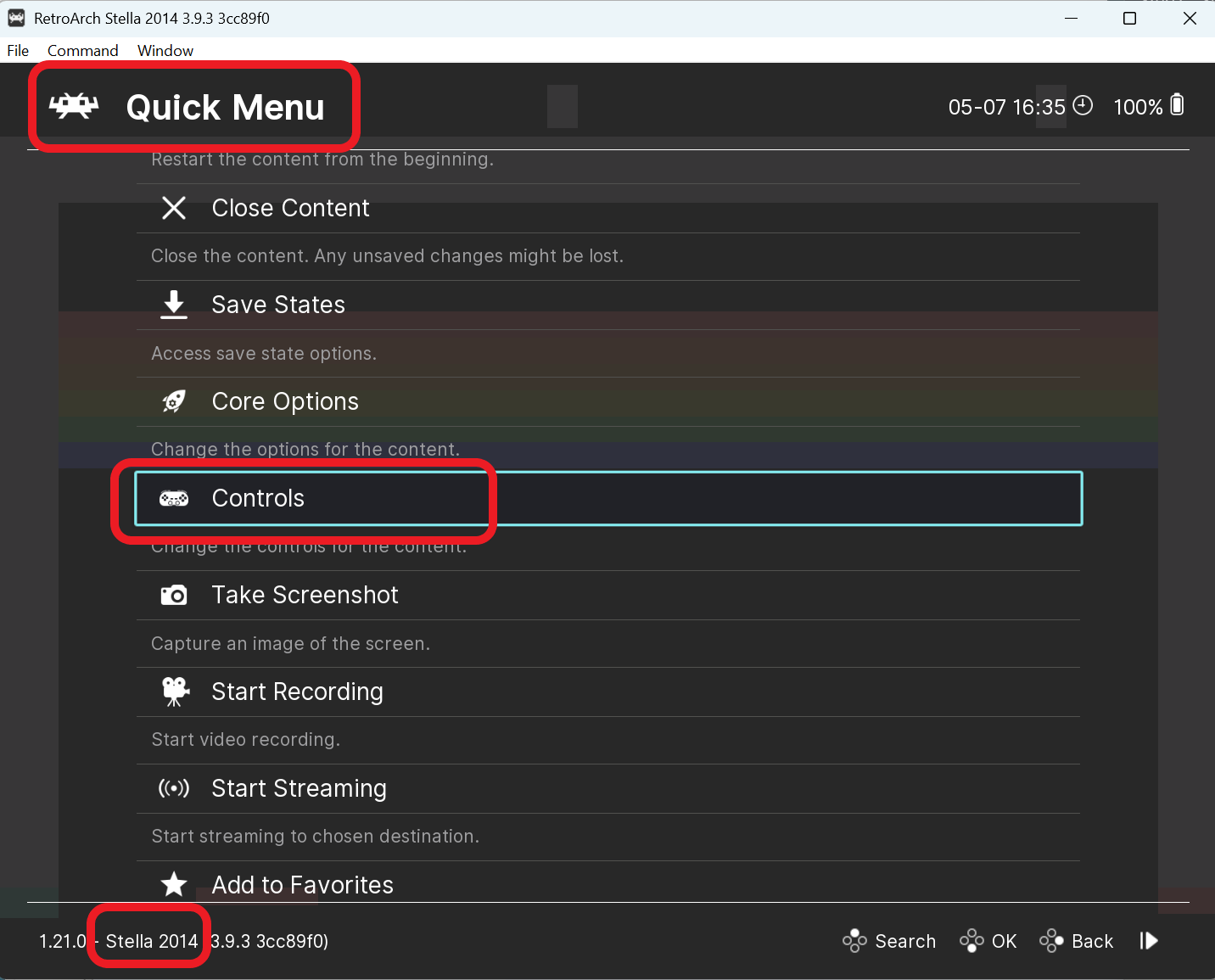Open the Command menu

click(82, 50)
